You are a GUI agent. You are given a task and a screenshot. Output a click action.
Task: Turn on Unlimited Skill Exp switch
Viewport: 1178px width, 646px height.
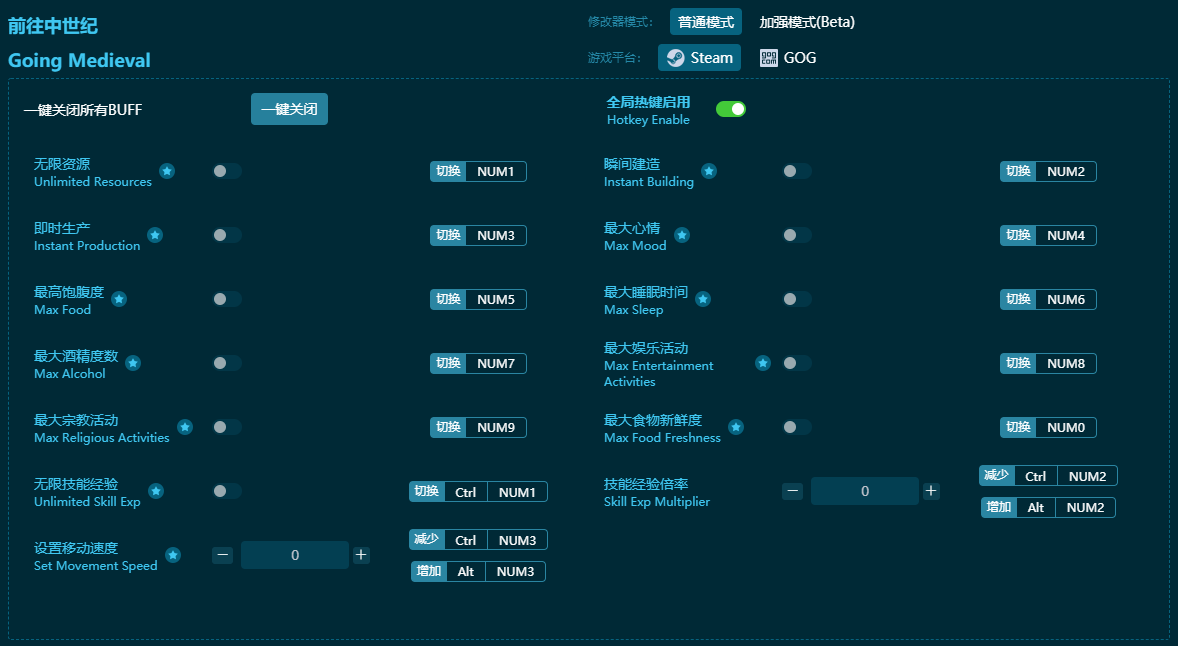226,491
